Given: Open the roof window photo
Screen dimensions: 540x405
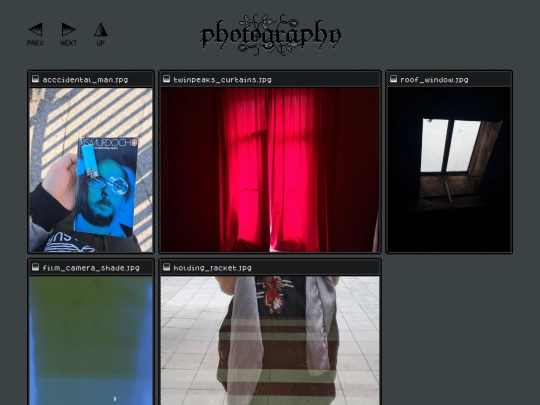Looking at the screenshot, I should (x=449, y=170).
